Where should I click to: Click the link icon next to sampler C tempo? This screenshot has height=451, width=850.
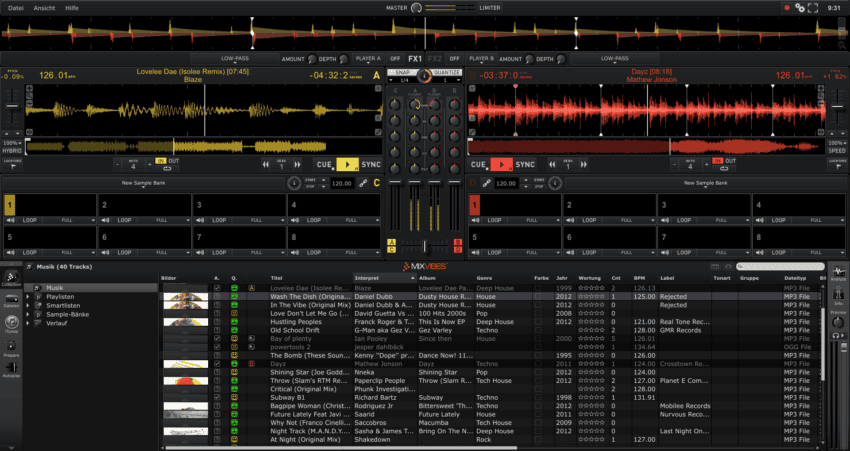coord(363,184)
